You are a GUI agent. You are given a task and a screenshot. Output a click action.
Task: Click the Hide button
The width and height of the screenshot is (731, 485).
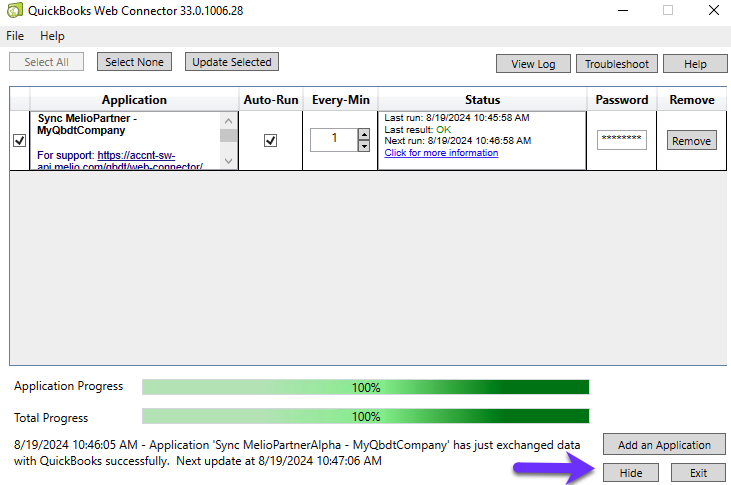631,473
